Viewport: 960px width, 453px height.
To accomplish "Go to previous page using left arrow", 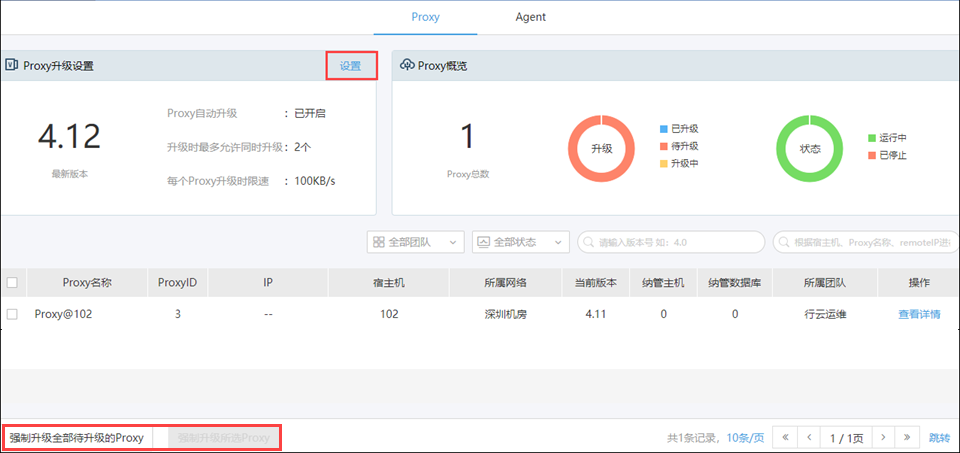I will [809, 437].
